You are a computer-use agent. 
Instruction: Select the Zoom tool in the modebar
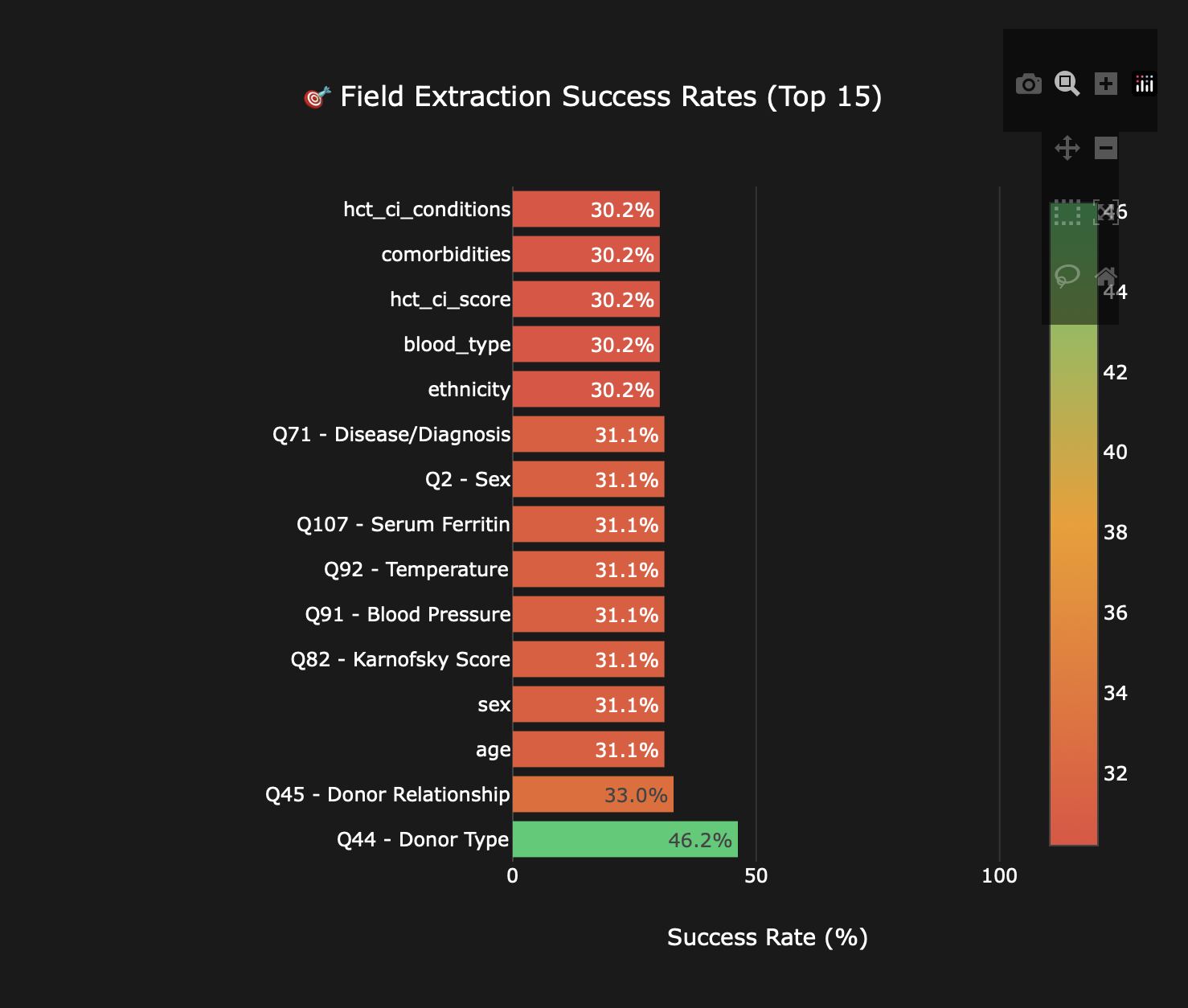coord(1067,84)
